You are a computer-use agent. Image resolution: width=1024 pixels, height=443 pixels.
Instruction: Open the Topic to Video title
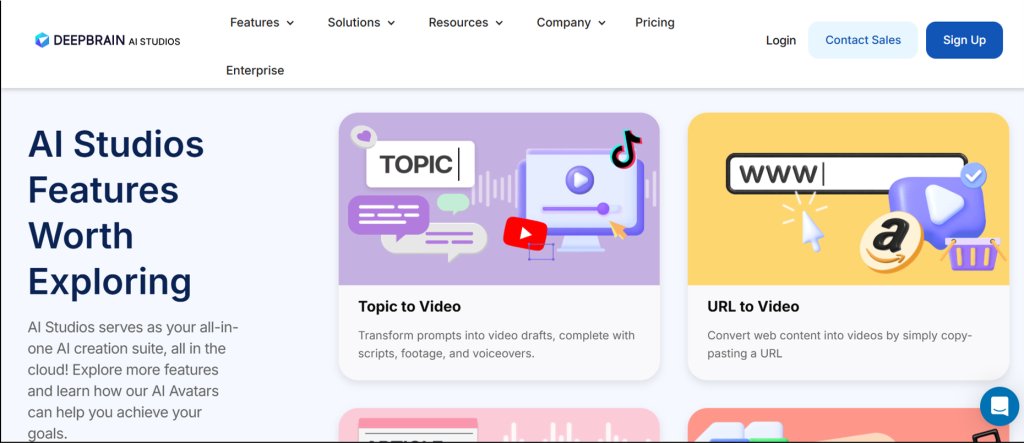tap(409, 306)
